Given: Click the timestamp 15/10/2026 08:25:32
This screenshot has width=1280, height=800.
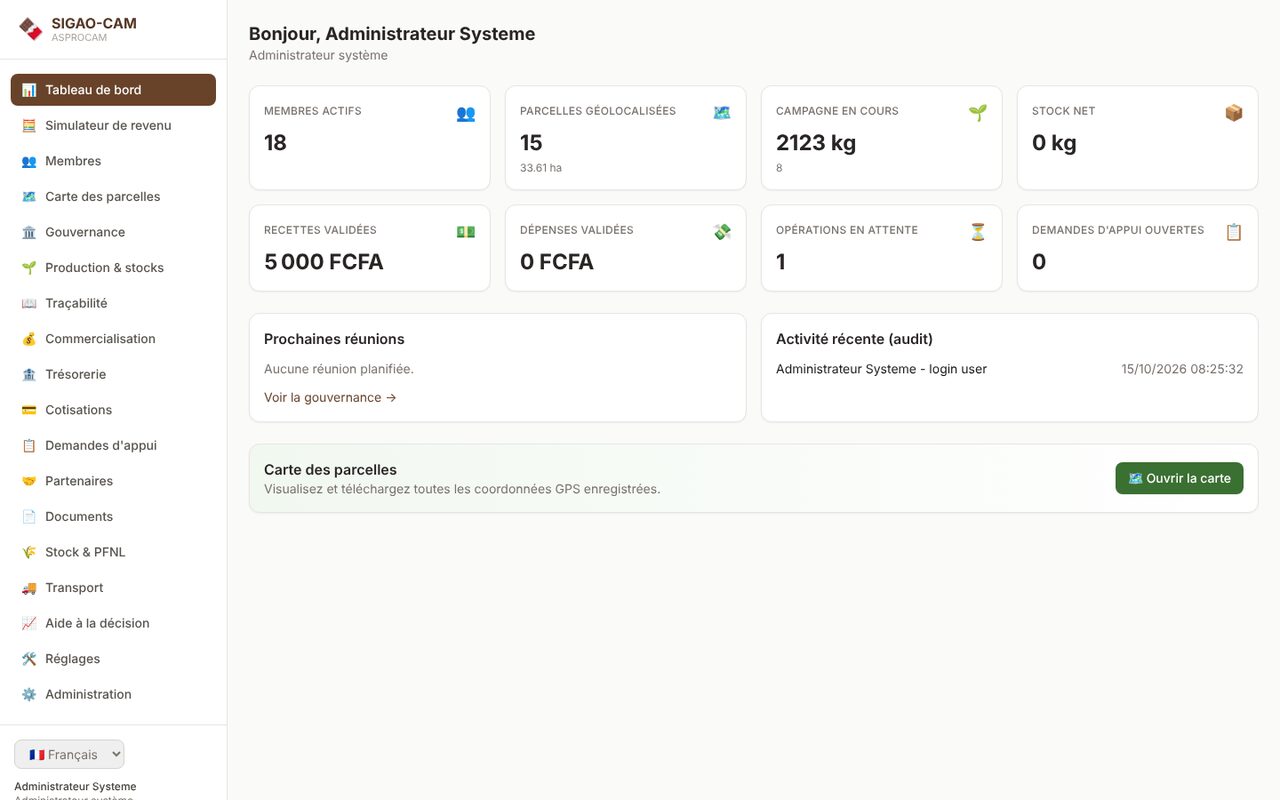Looking at the screenshot, I should click(x=1182, y=369).
